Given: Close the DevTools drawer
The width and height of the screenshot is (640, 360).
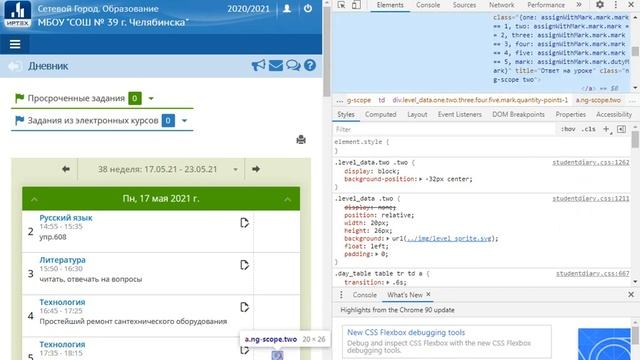Looking at the screenshot, I should pos(631,294).
